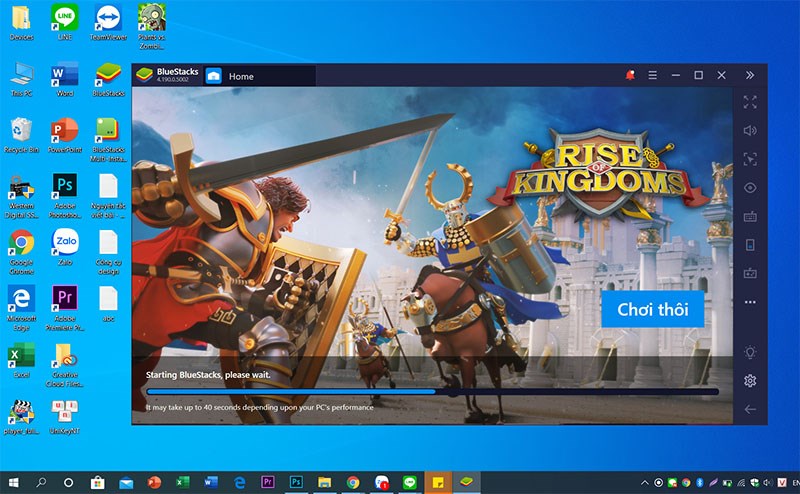Select the TeamViewer desktop icon
This screenshot has height=494, width=800.
pos(108,22)
